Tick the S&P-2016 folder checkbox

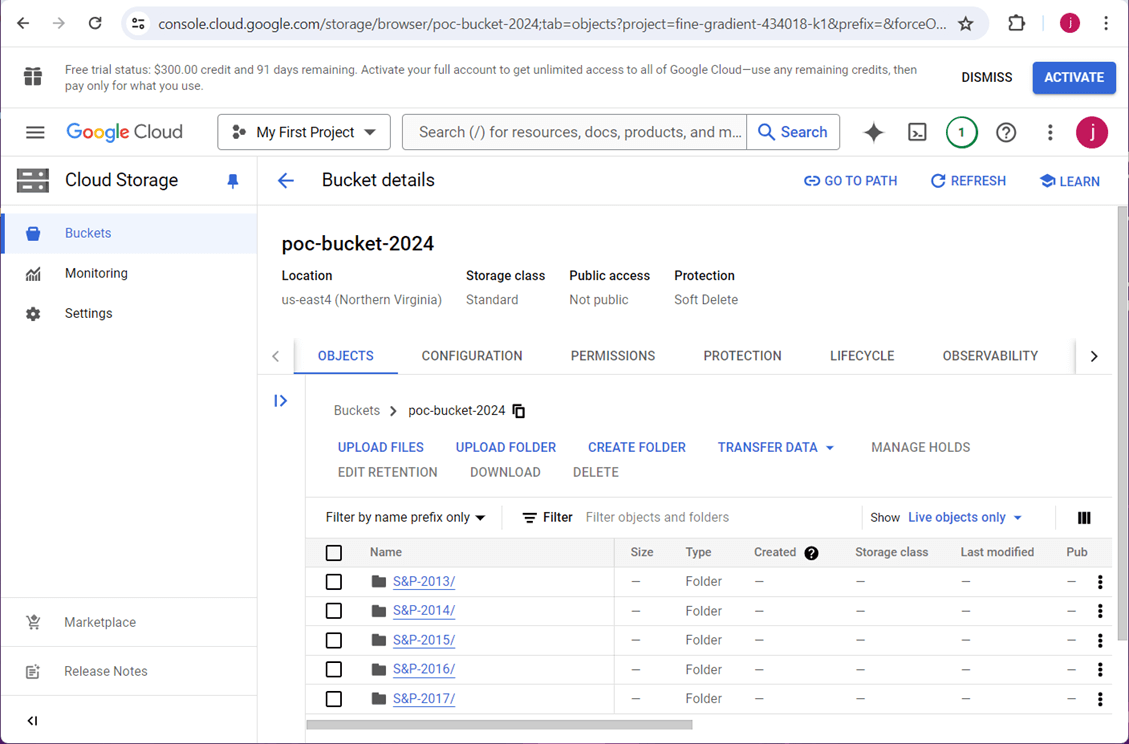pyautogui.click(x=334, y=670)
